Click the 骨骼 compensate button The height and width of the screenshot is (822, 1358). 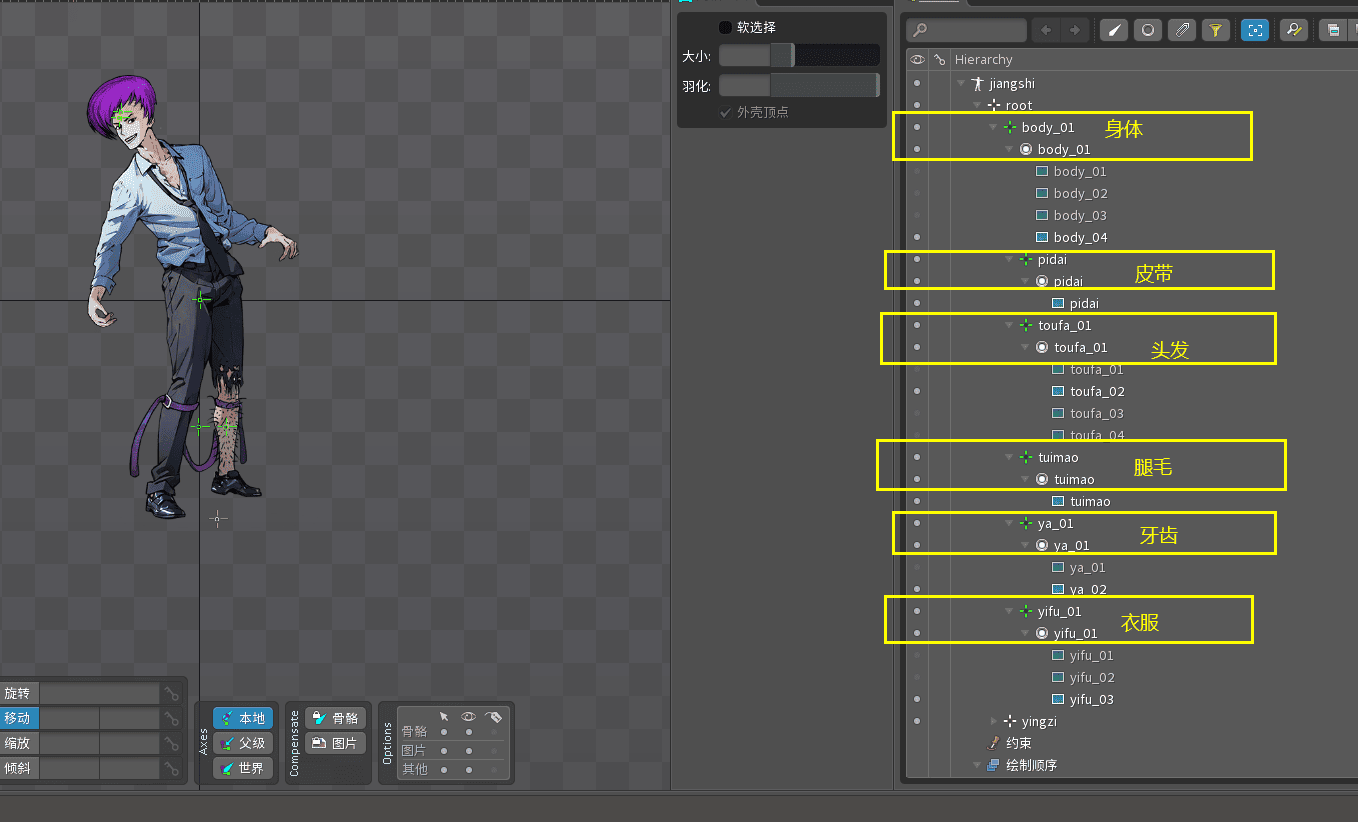pyautogui.click(x=335, y=718)
